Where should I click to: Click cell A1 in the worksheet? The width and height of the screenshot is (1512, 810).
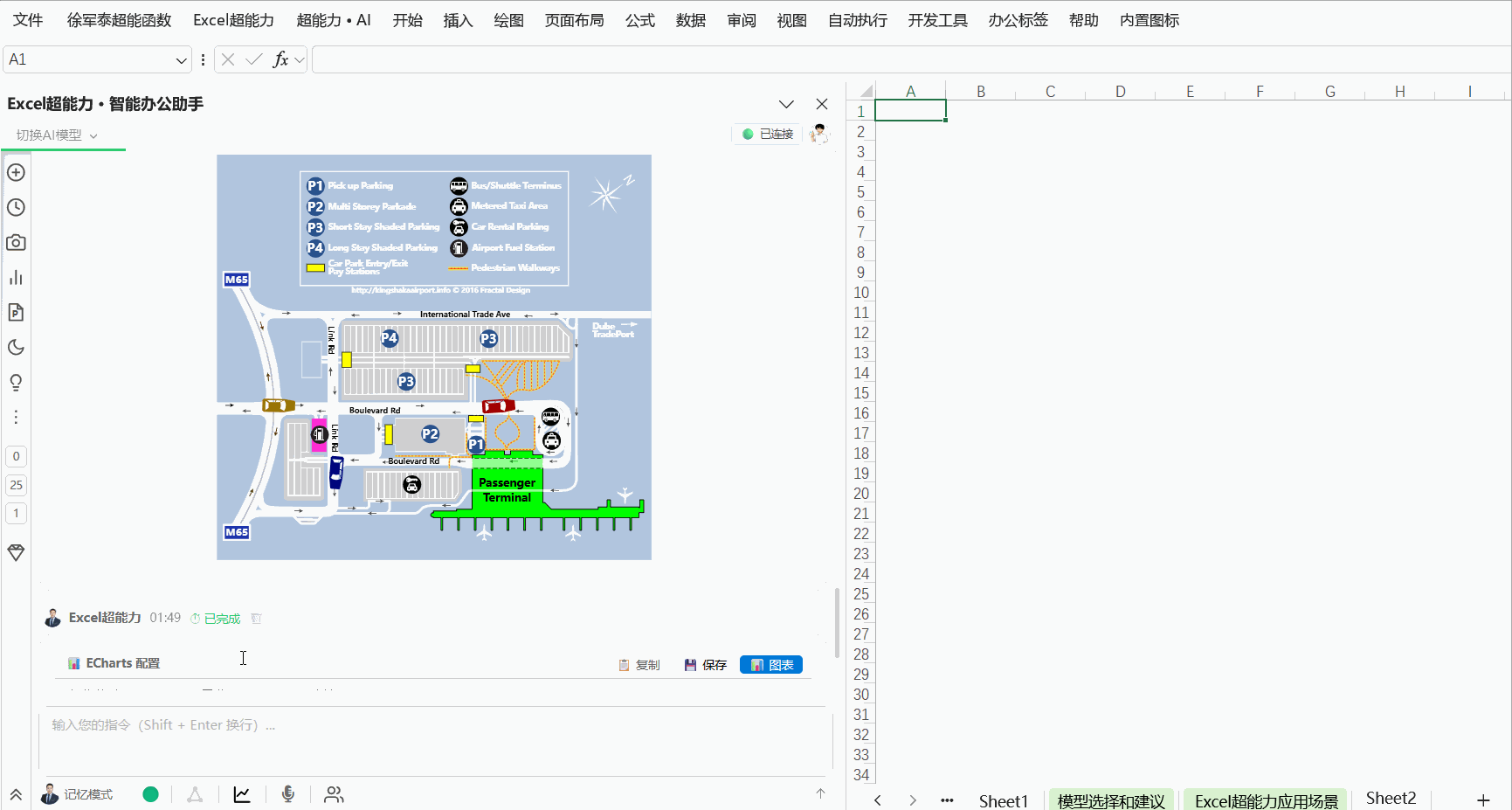[x=910, y=111]
